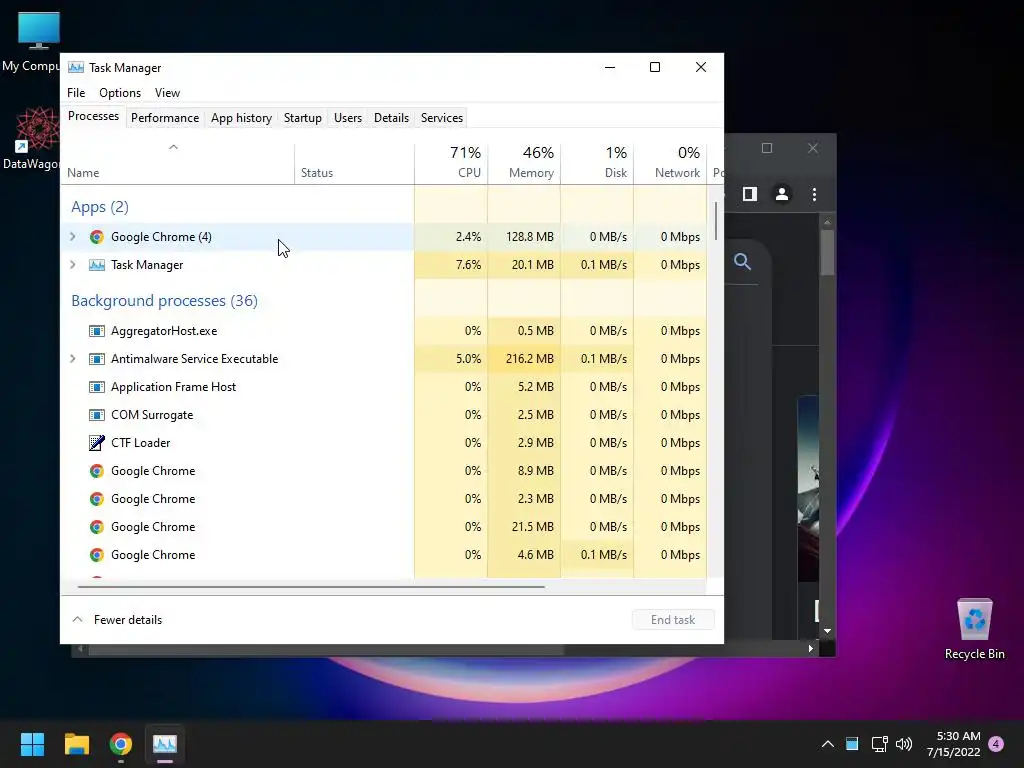1024x768 pixels.
Task: Open the Windows Start button
Action: [32, 744]
